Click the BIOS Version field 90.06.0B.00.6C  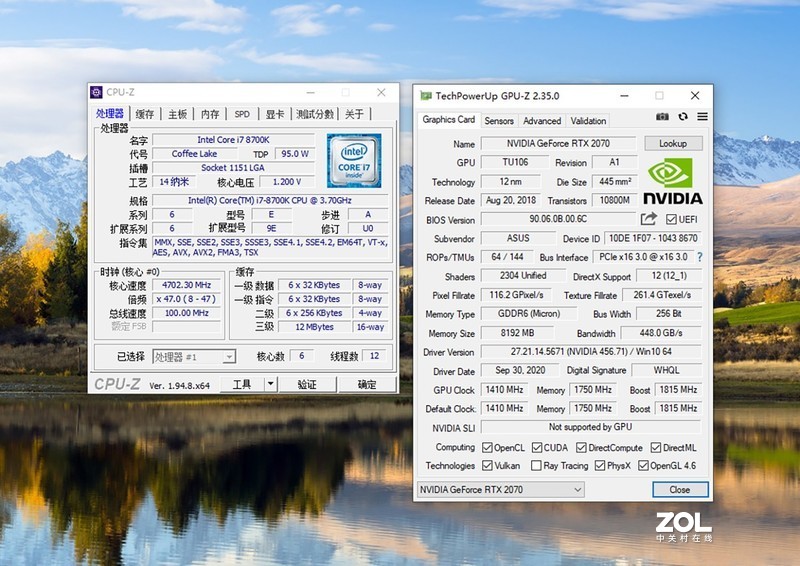coord(558,219)
